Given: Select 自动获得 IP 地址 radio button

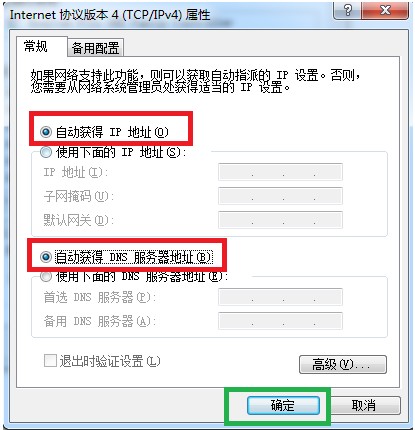Looking at the screenshot, I should (46, 132).
